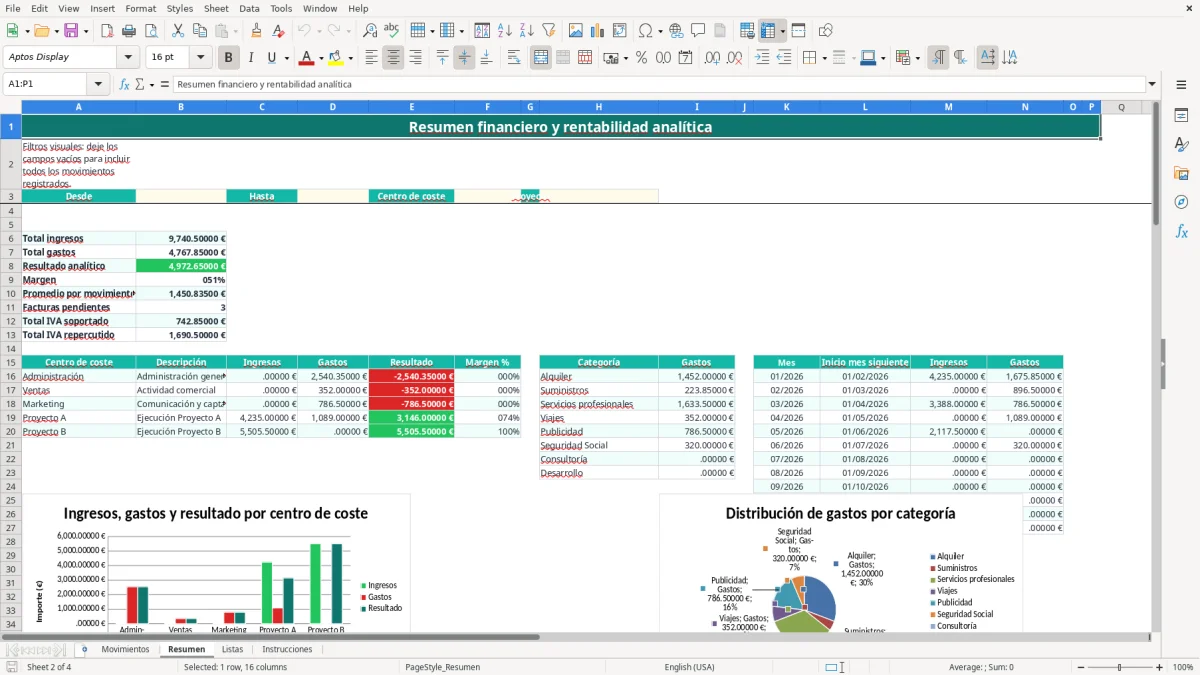Click Draw Functions shapes icon
Screen dimensions: 1200x675
point(826,30)
